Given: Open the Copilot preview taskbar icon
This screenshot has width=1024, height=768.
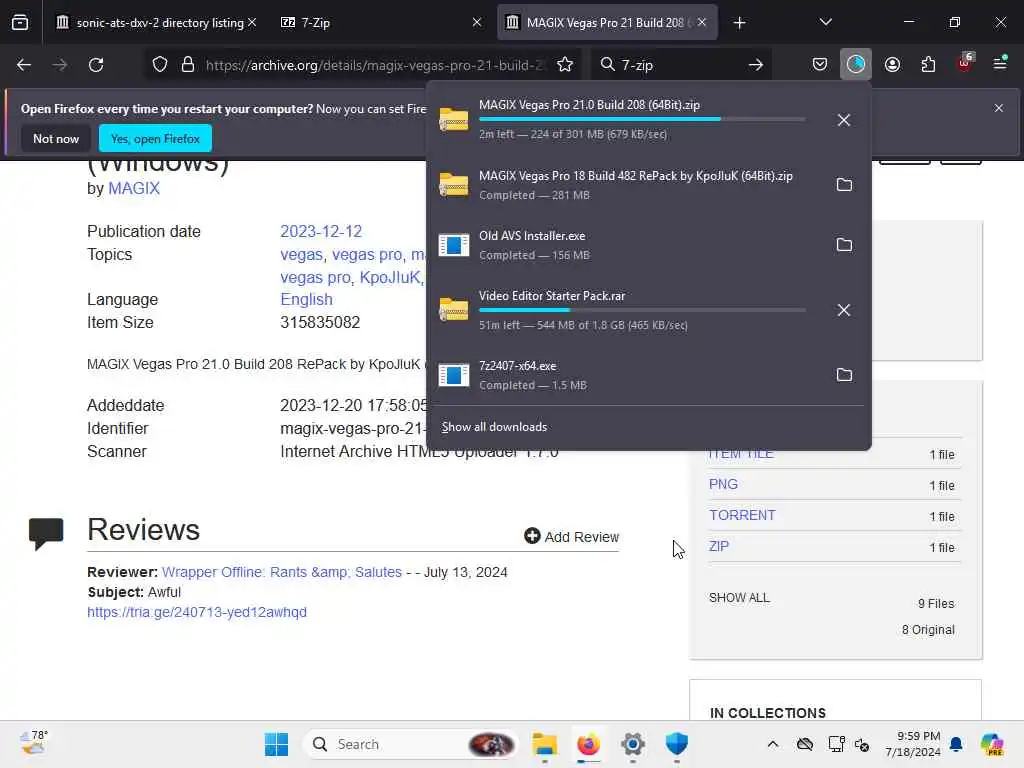Looking at the screenshot, I should point(992,744).
